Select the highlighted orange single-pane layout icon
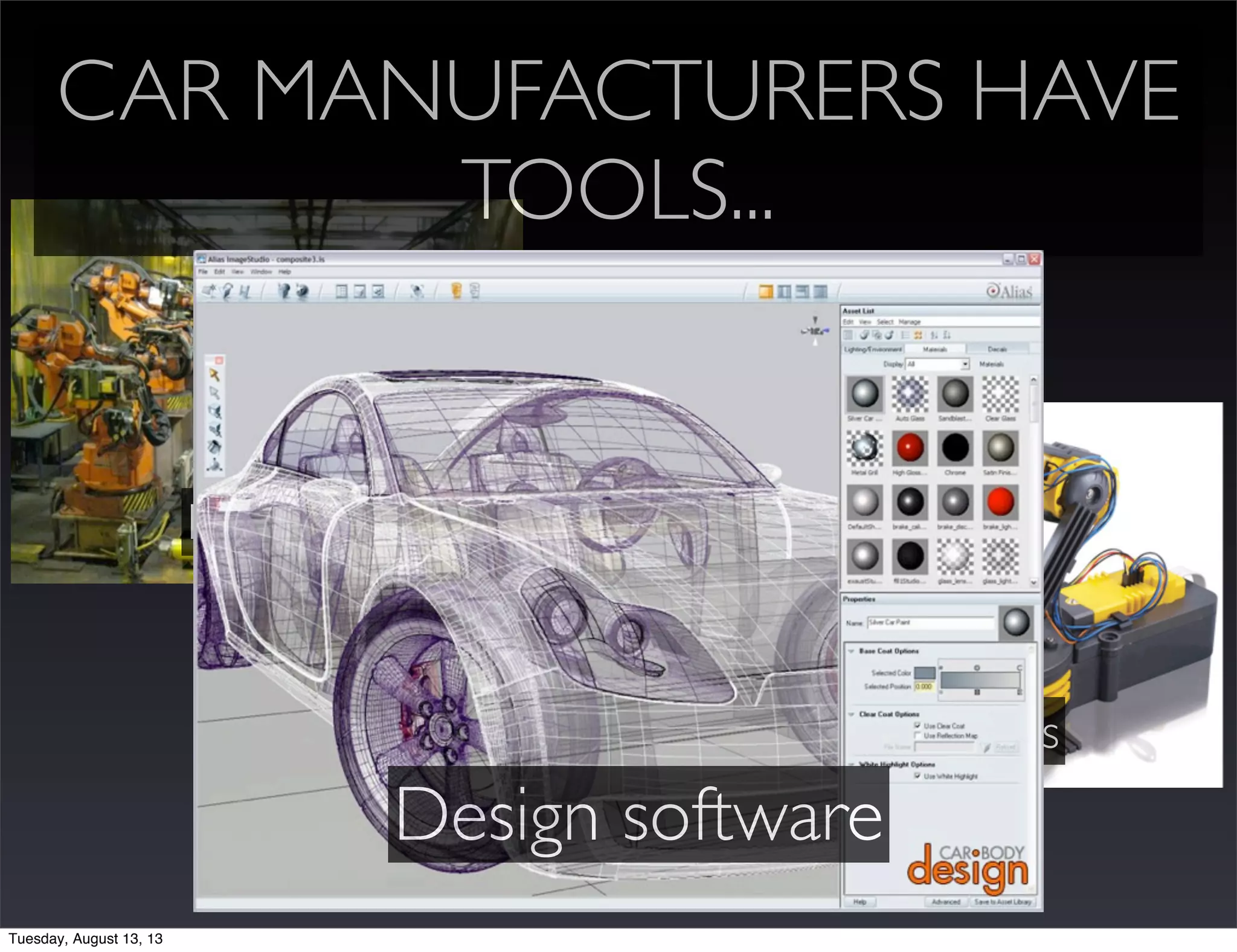Image resolution: width=1237 pixels, height=952 pixels. (x=766, y=292)
